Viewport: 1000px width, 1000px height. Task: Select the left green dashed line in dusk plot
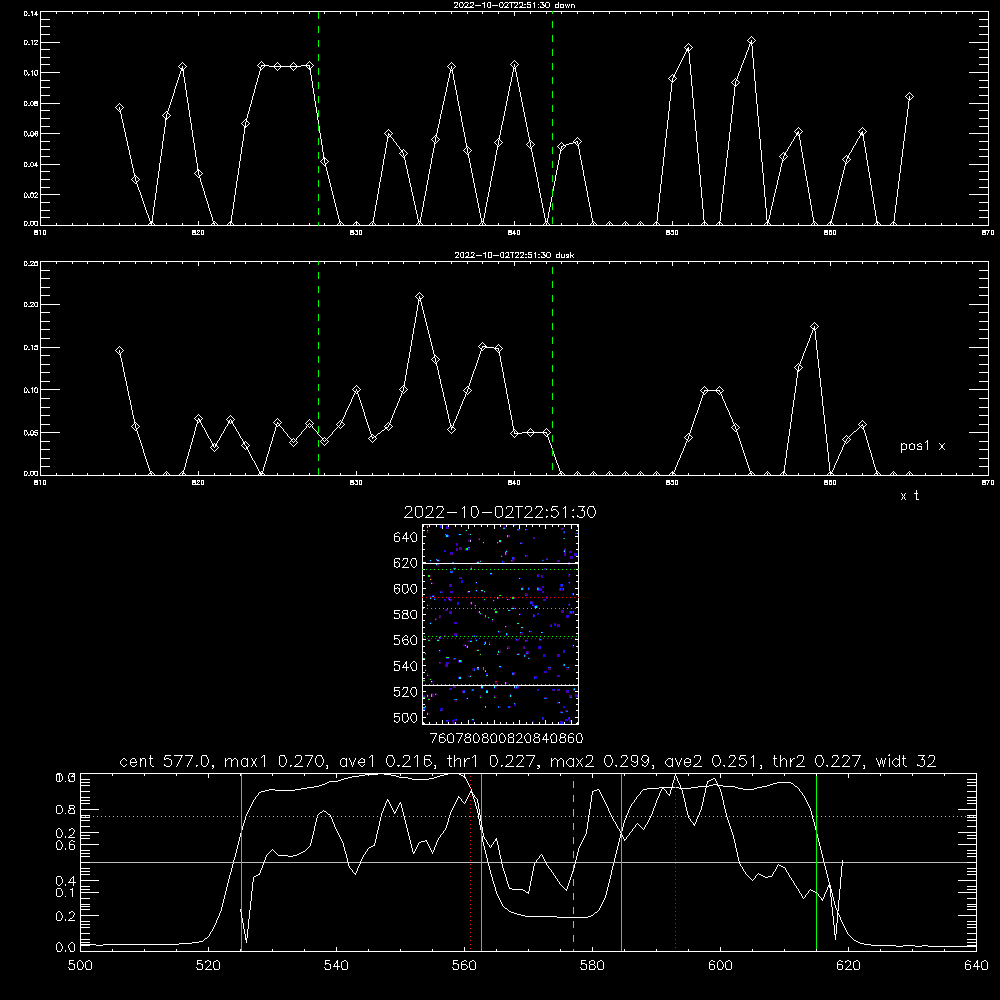coord(318,370)
